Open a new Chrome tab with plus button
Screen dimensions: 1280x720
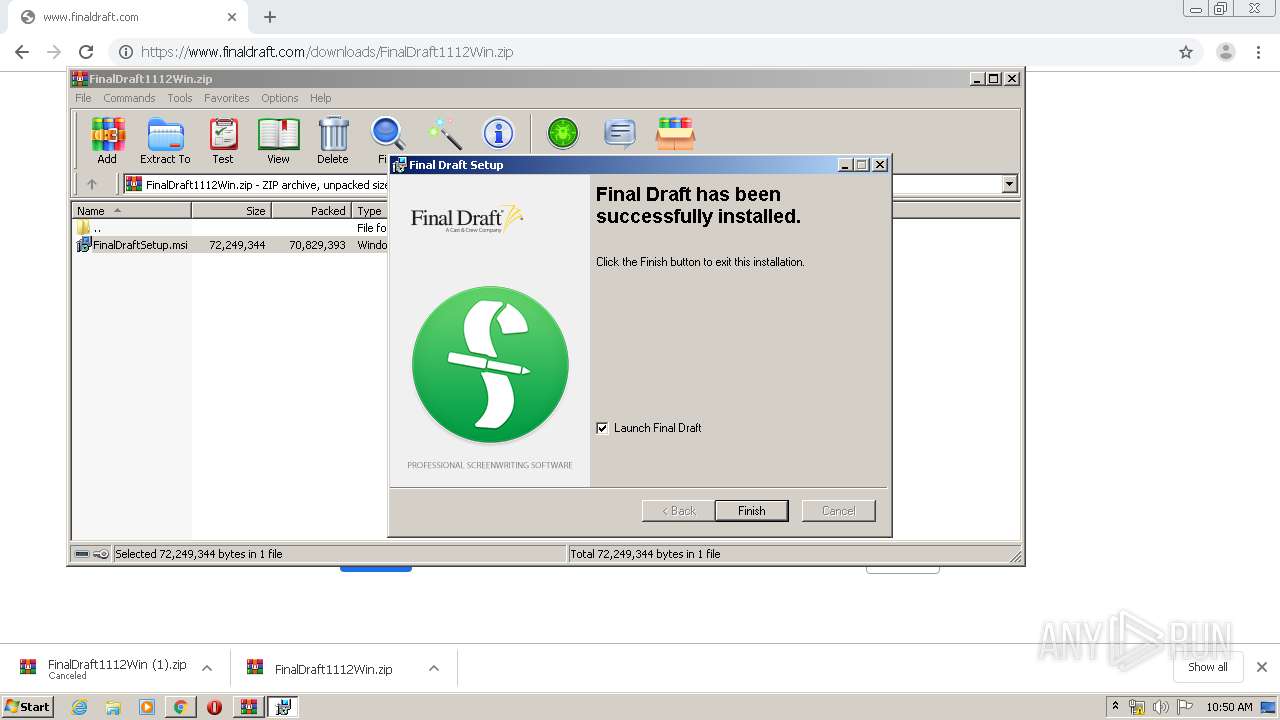[270, 17]
